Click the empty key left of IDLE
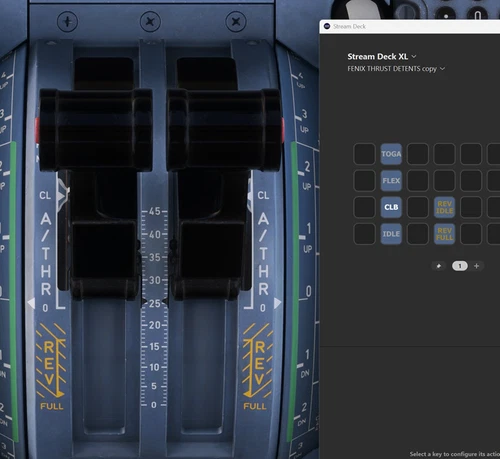 click(x=364, y=234)
